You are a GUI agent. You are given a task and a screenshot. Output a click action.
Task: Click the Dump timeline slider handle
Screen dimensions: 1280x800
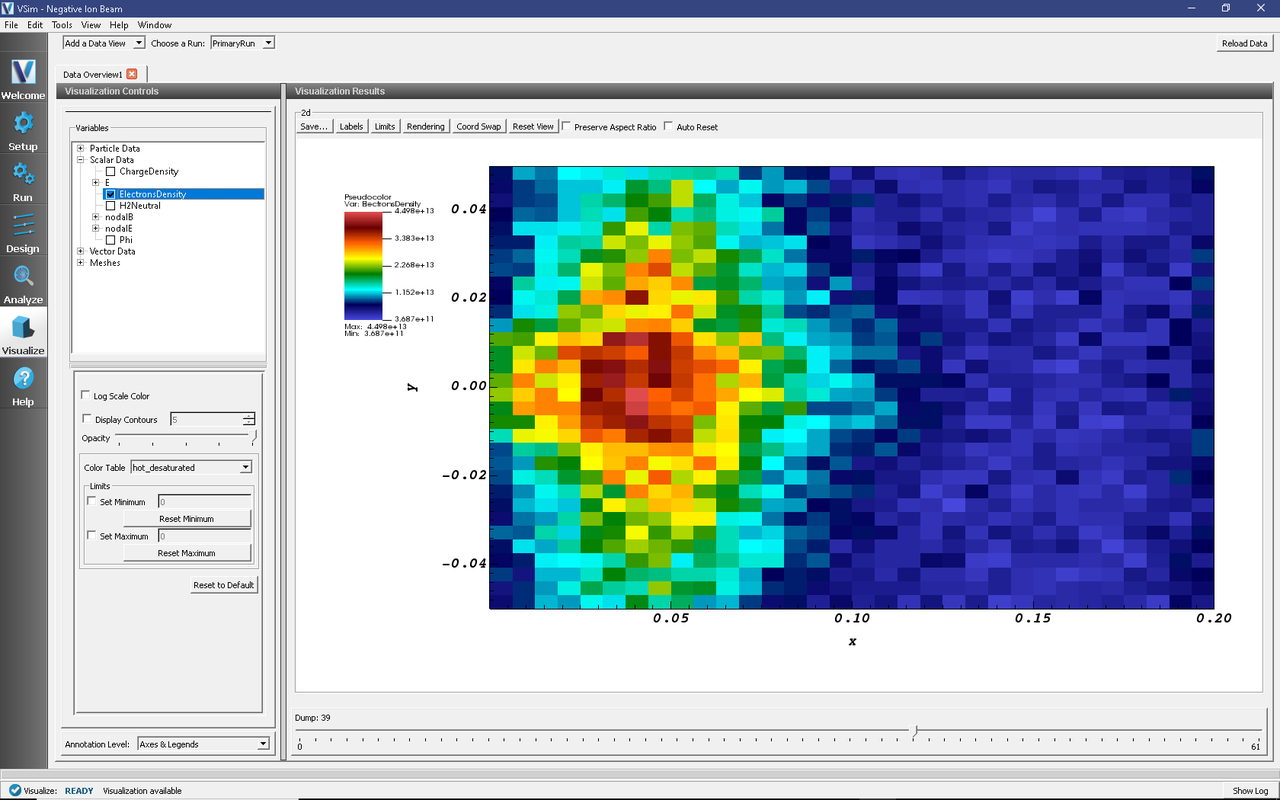[x=914, y=733]
